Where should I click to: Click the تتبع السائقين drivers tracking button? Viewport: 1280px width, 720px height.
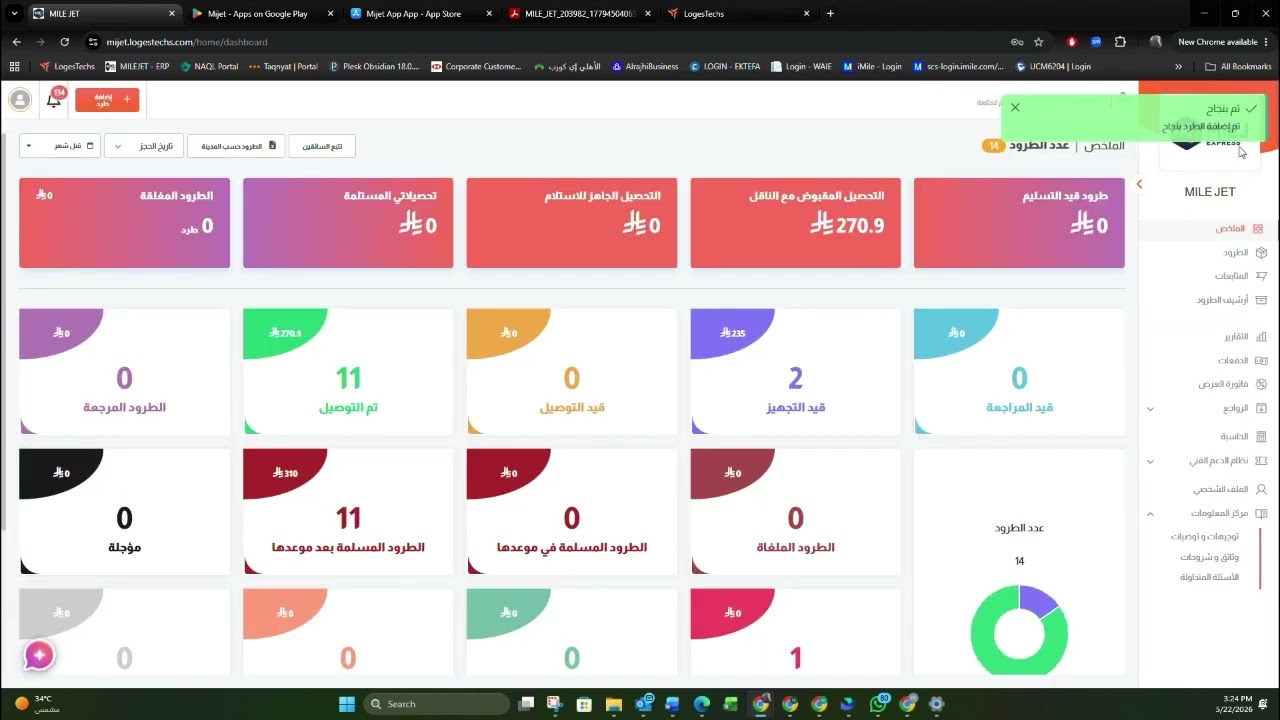(x=322, y=146)
